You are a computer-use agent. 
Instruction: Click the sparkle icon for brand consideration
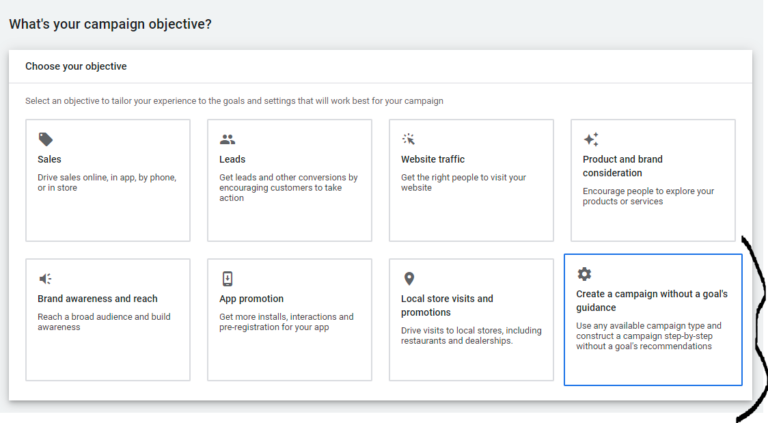click(591, 139)
